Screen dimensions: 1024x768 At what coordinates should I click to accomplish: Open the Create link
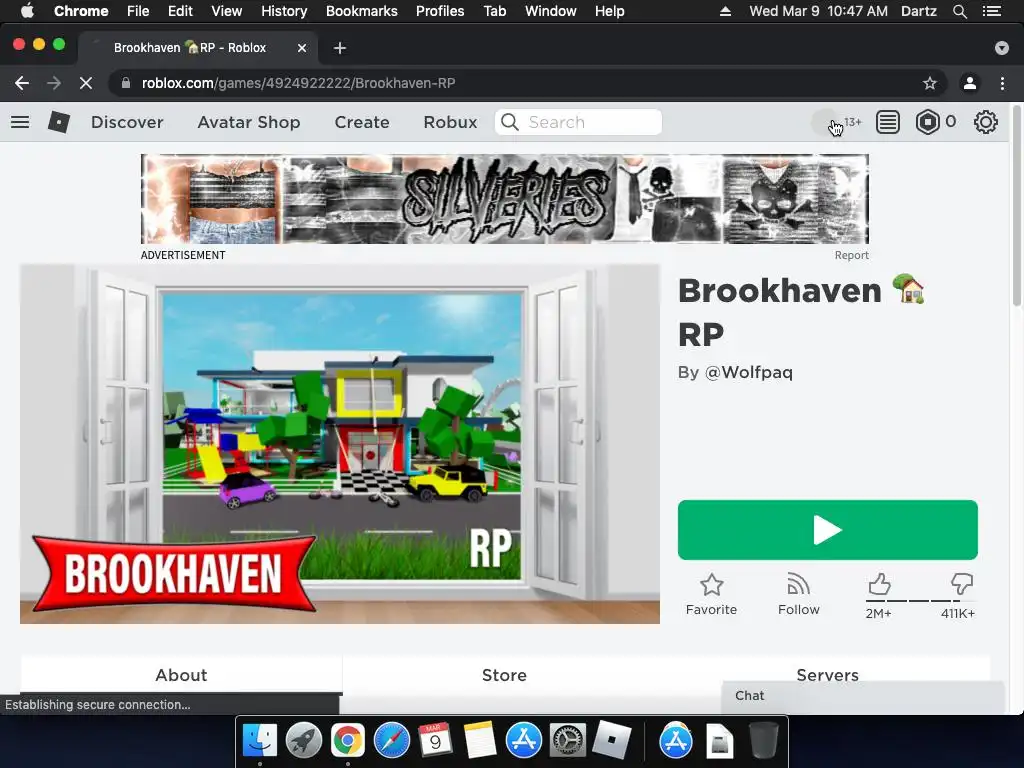pos(362,122)
